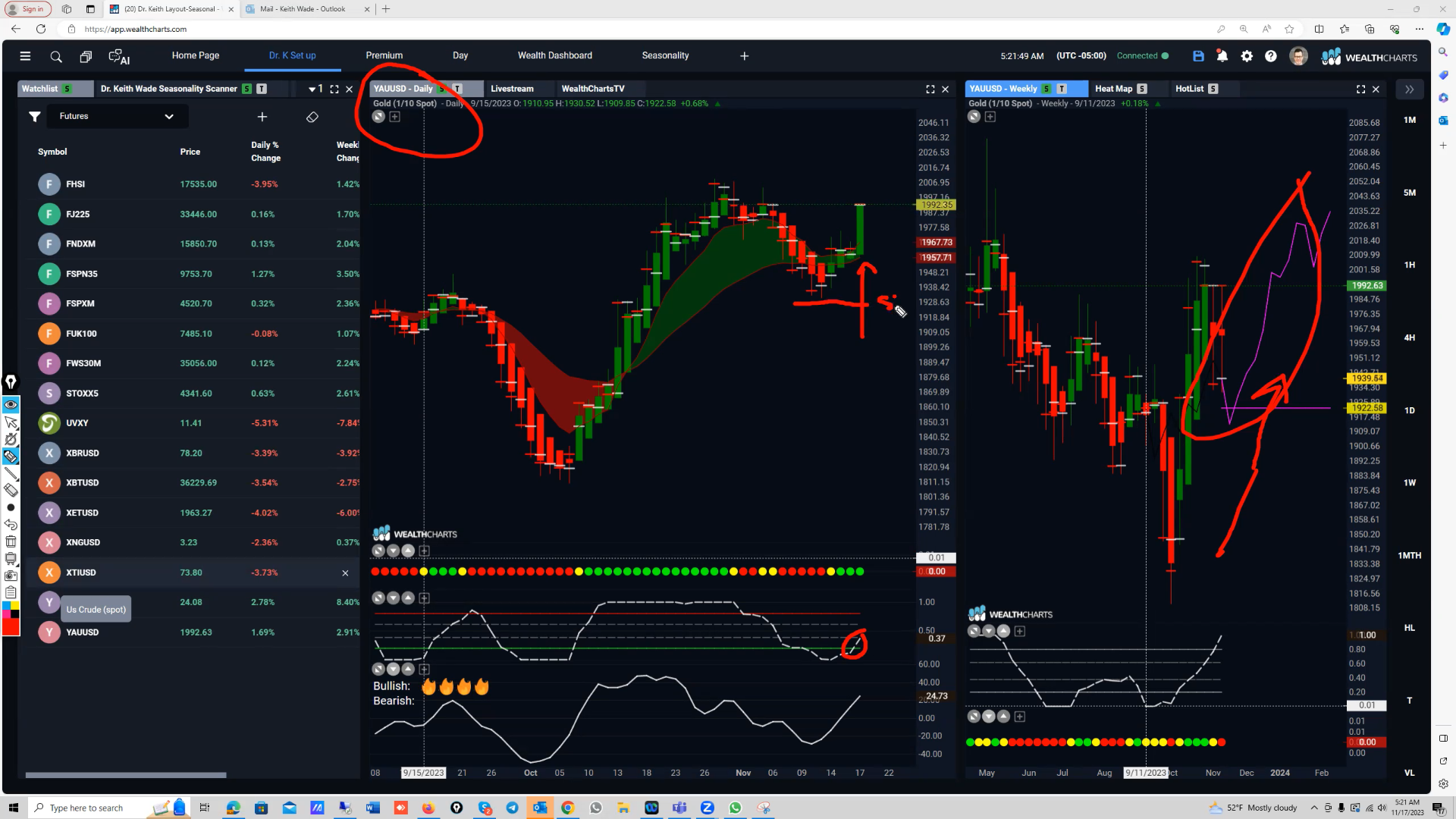Save the layout with the disk icon

[1198, 56]
